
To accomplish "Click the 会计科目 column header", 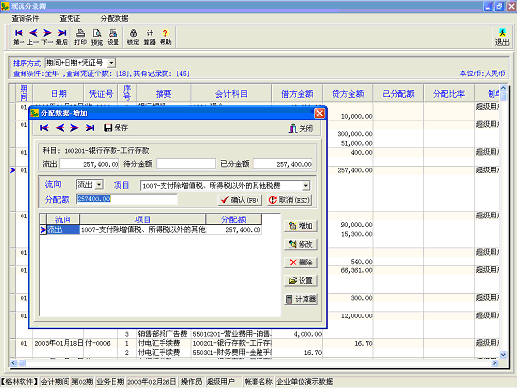I will coord(231,94).
